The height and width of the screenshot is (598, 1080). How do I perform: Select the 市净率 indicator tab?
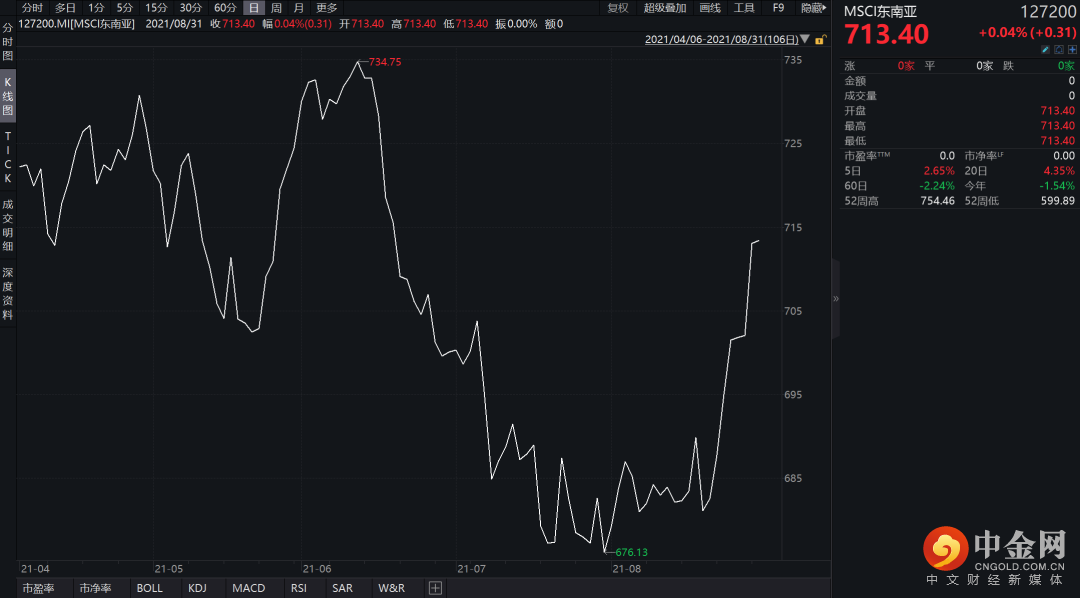pos(95,588)
